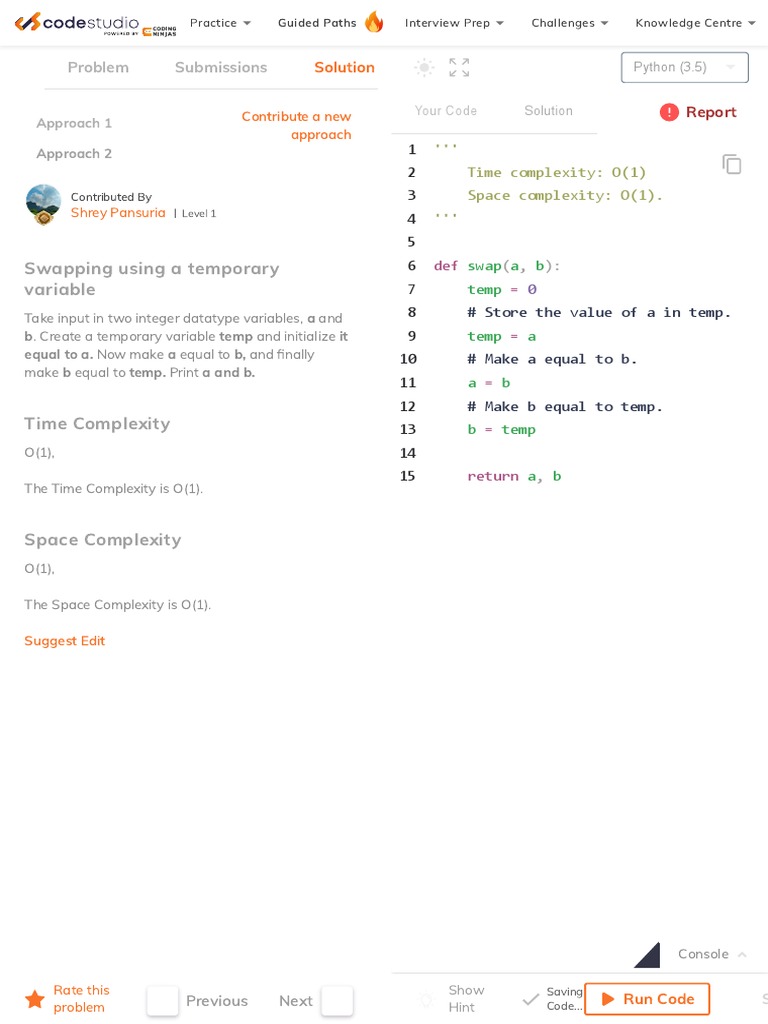Click the Show Hint bulb icon
The height and width of the screenshot is (1024, 768).
click(x=426, y=999)
